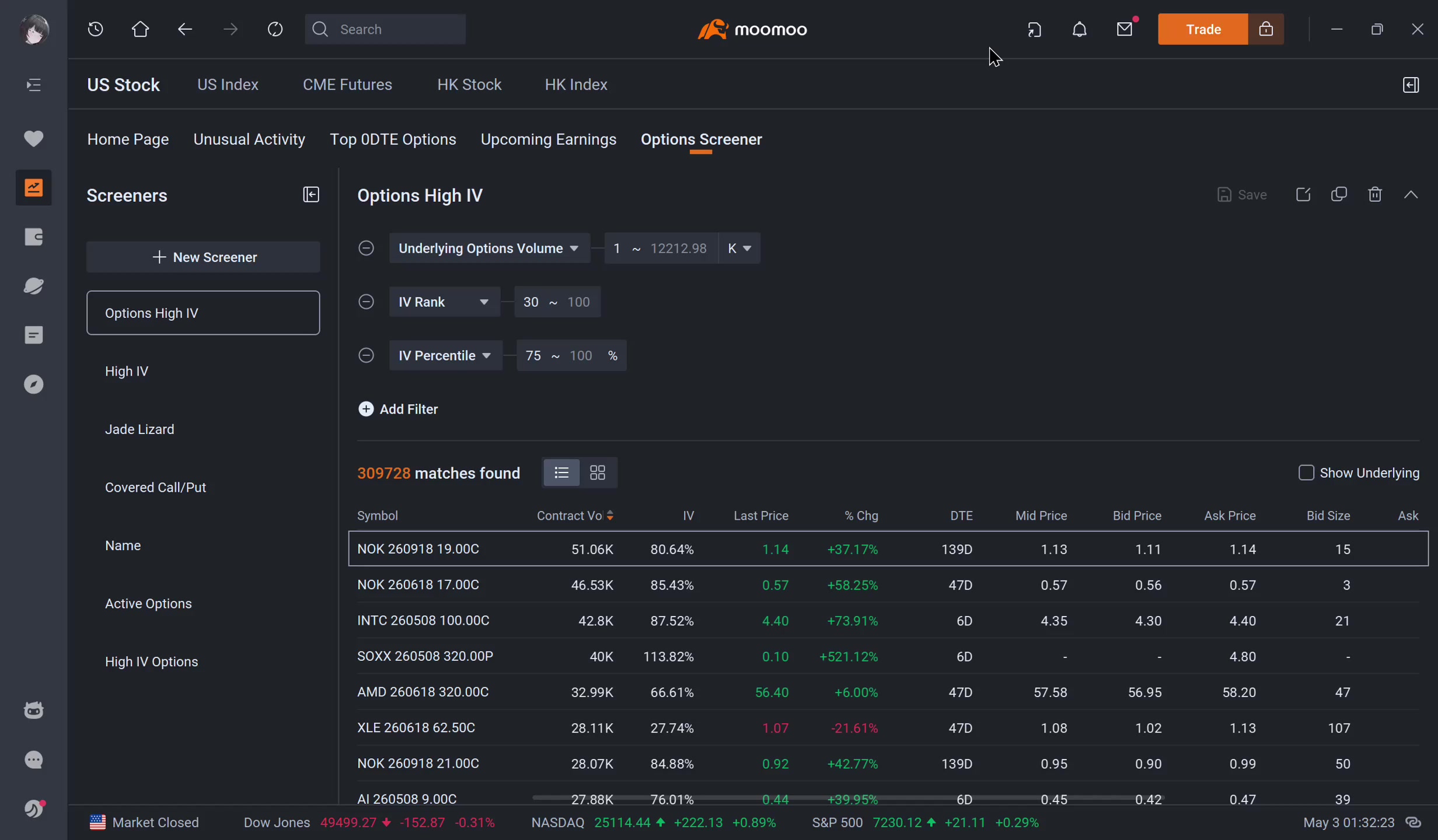The height and width of the screenshot is (840, 1438).
Task: Open Upcoming Earnings tab
Action: pyautogui.click(x=549, y=139)
